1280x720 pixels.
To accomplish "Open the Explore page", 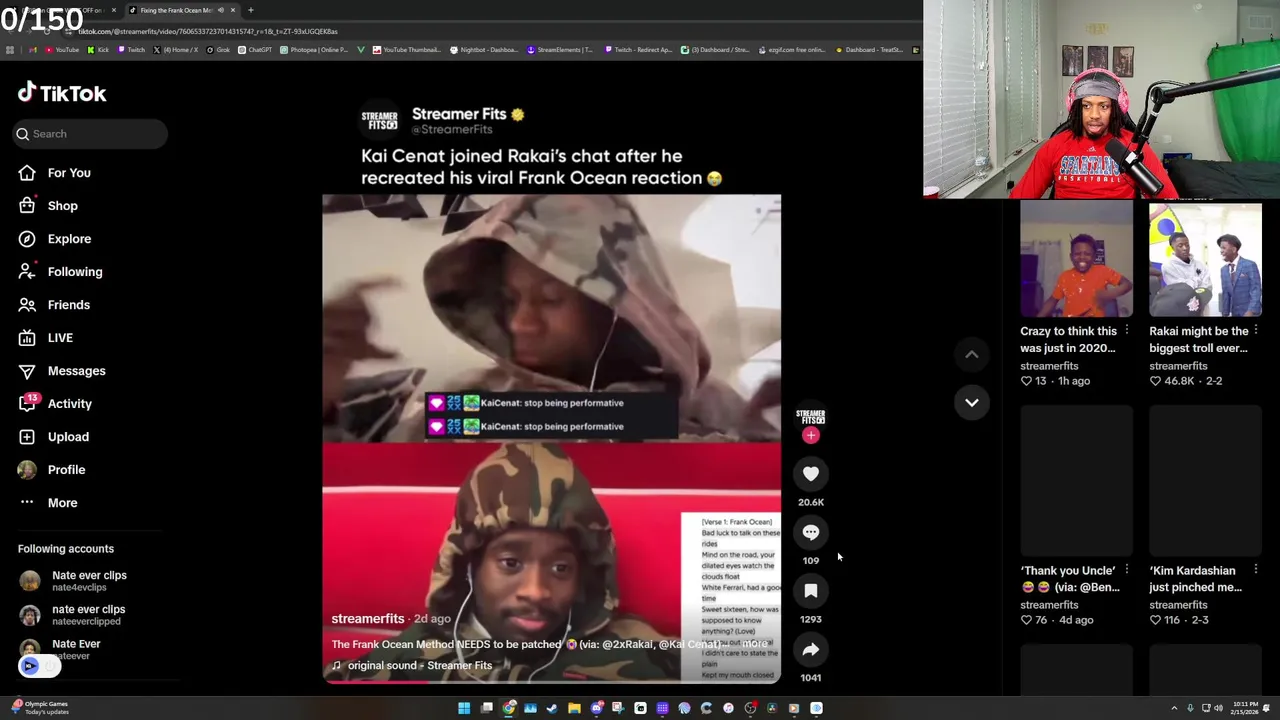I will 69,239.
